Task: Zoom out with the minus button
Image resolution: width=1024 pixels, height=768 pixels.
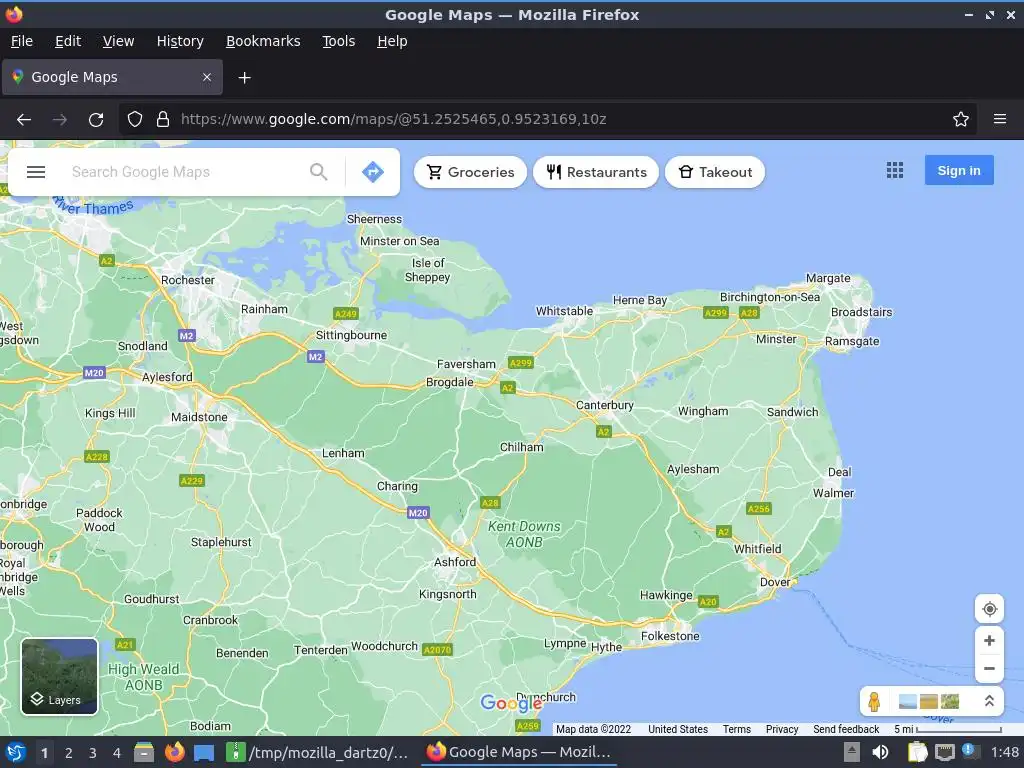Action: coord(989,669)
